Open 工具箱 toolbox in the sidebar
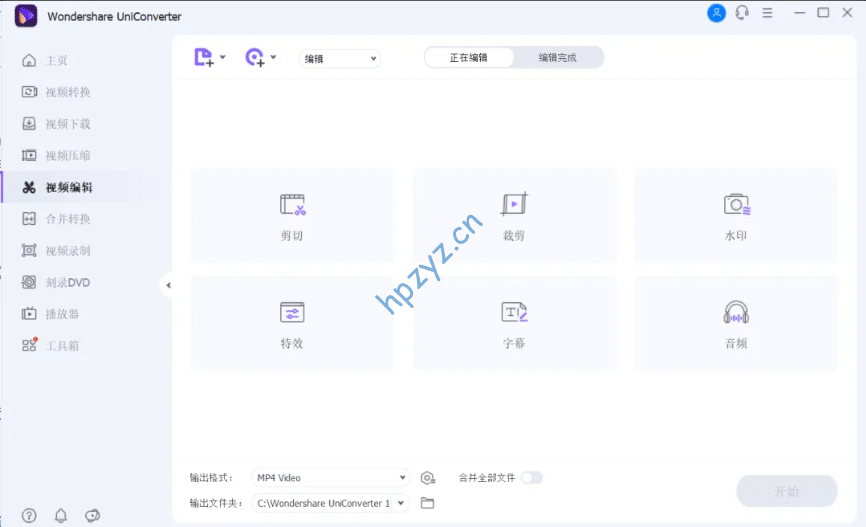The height and width of the screenshot is (527, 866). 61,346
